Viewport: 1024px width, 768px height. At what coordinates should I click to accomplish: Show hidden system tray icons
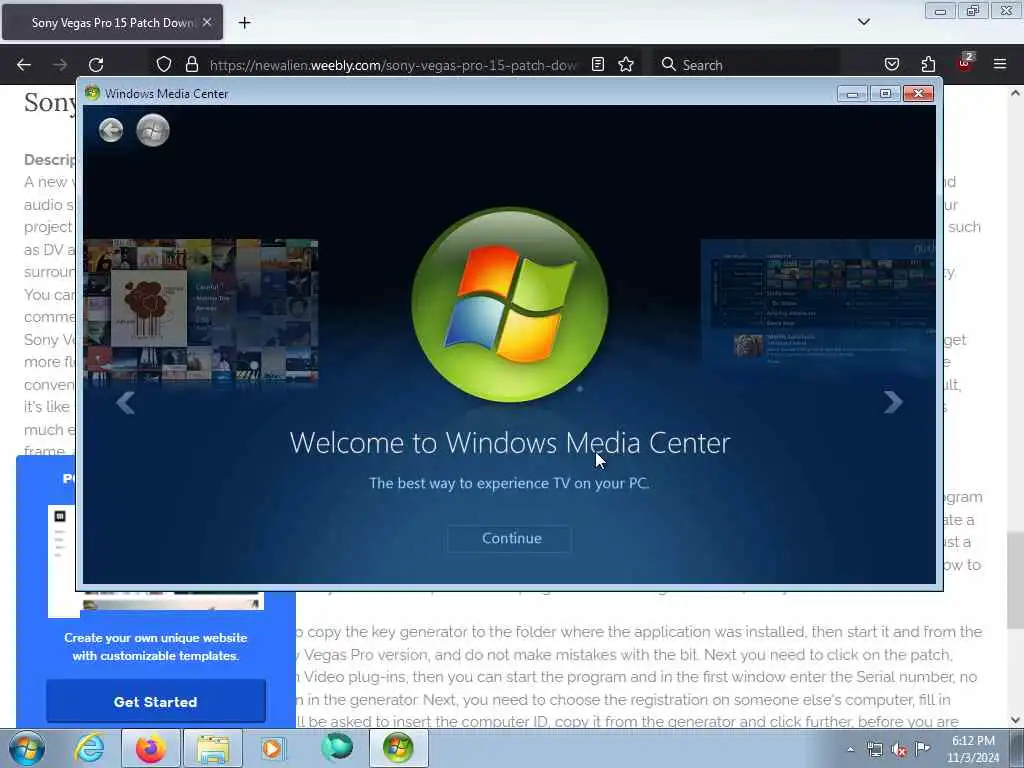(850, 749)
